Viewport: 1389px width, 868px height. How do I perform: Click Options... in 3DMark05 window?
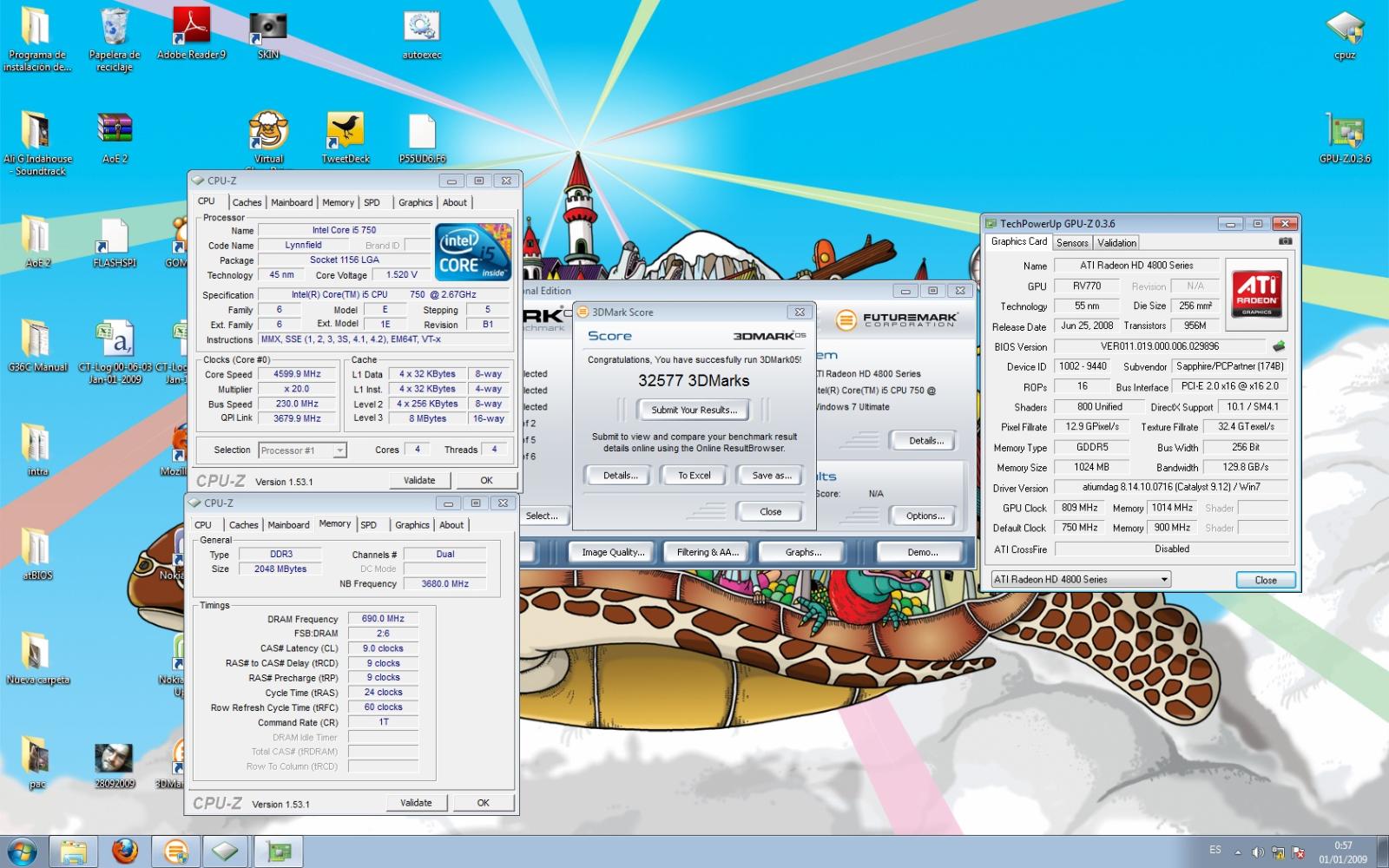click(925, 516)
